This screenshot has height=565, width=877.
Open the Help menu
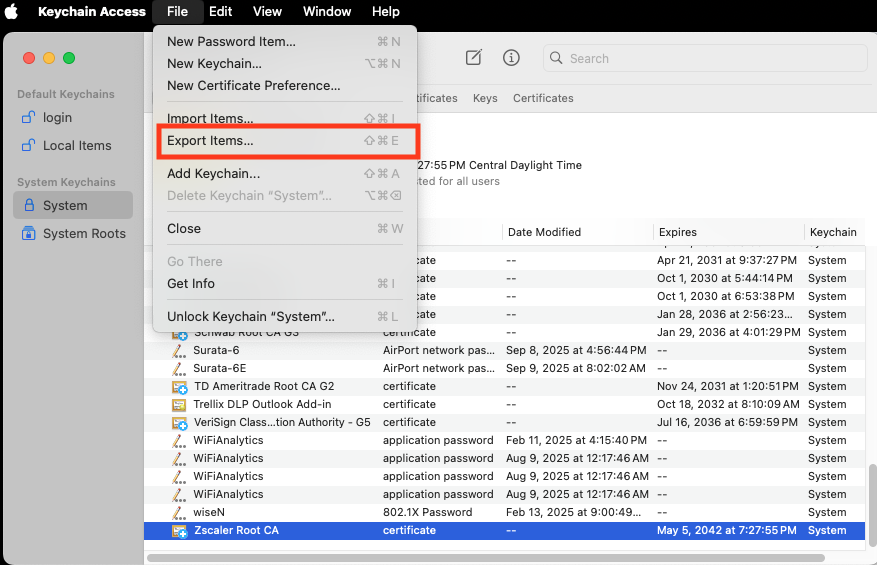[385, 11]
